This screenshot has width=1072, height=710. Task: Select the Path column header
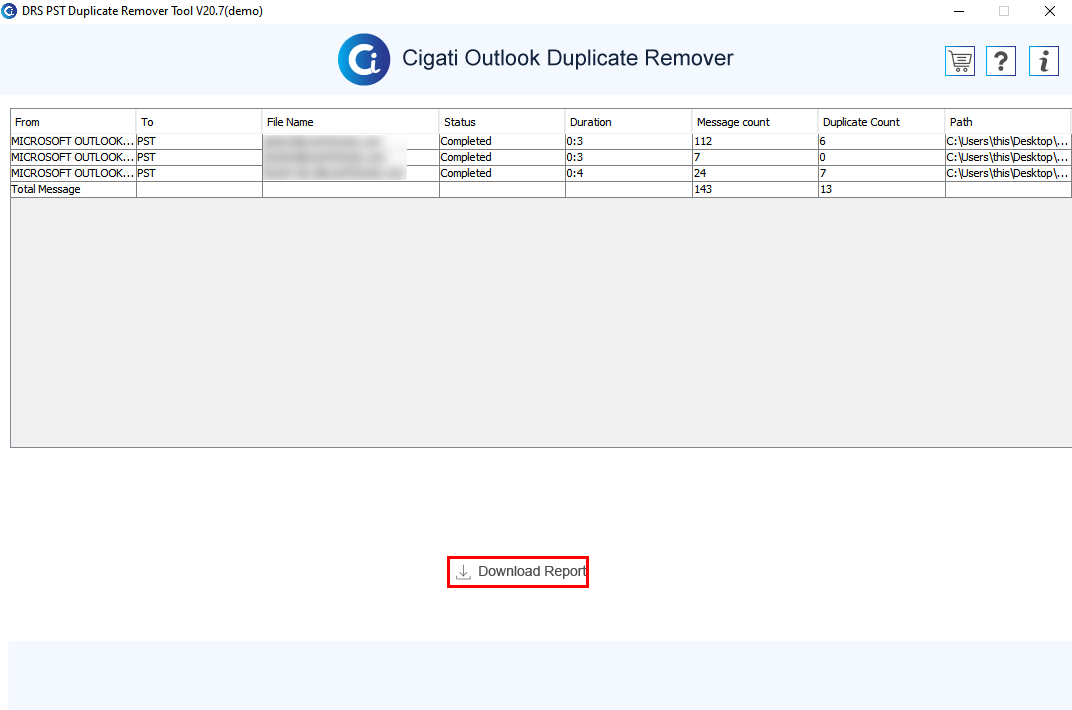tap(1008, 122)
